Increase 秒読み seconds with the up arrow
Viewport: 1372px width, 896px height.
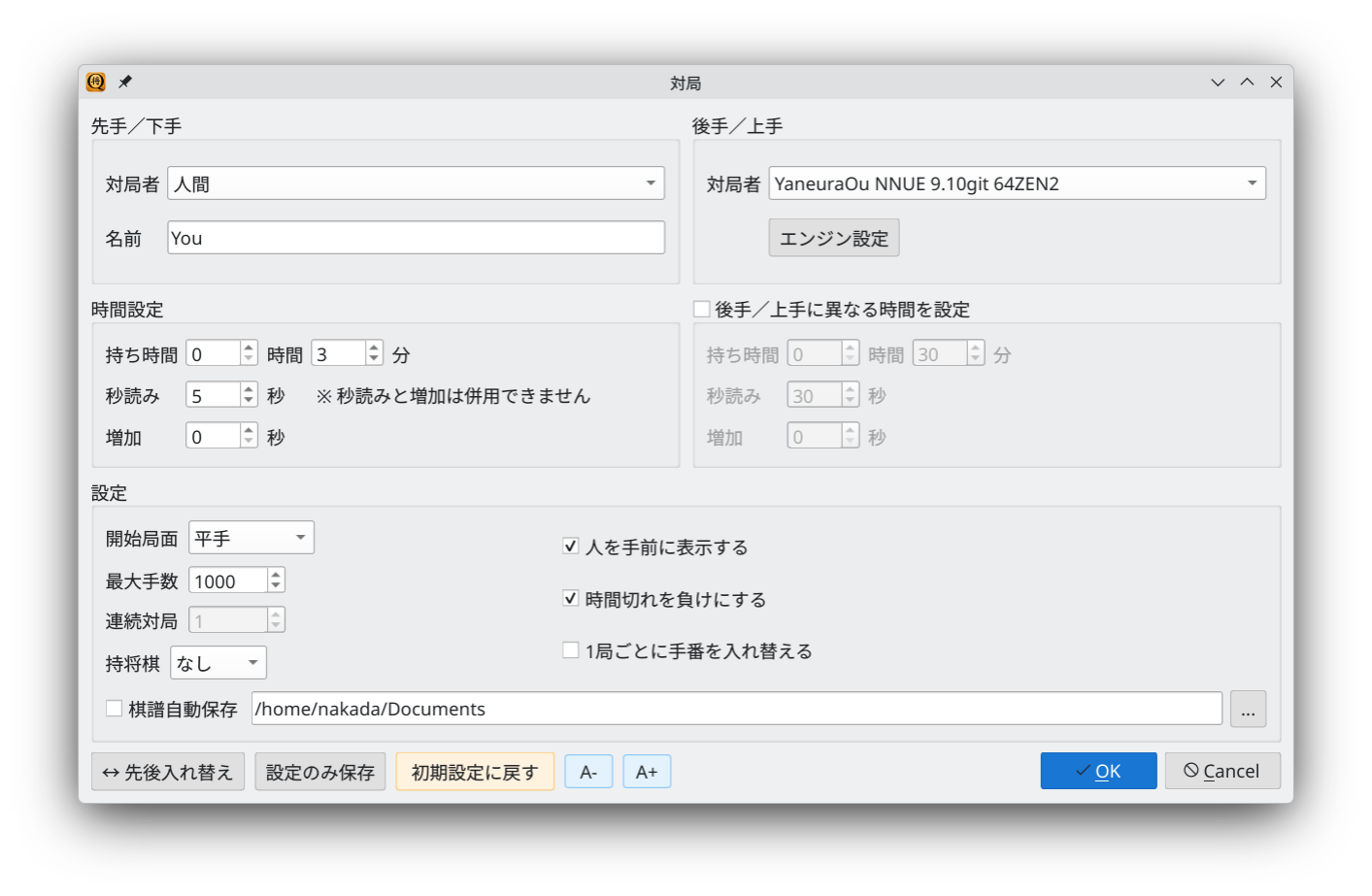point(249,388)
